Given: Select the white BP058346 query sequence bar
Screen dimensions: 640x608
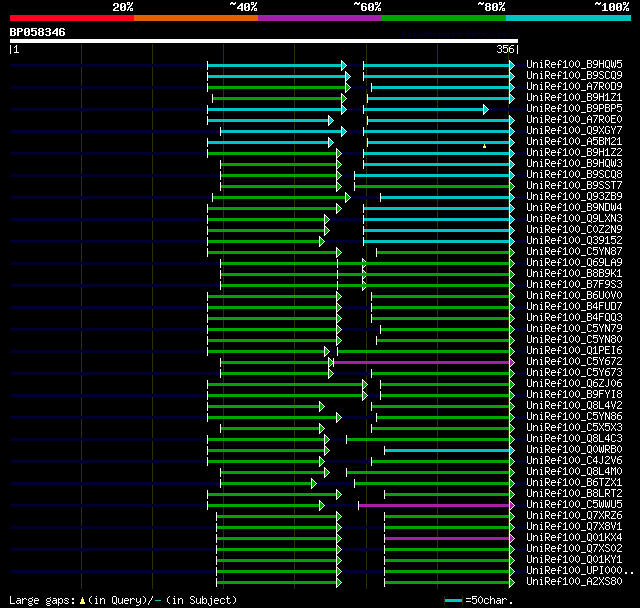Looking at the screenshot, I should click(264, 41).
